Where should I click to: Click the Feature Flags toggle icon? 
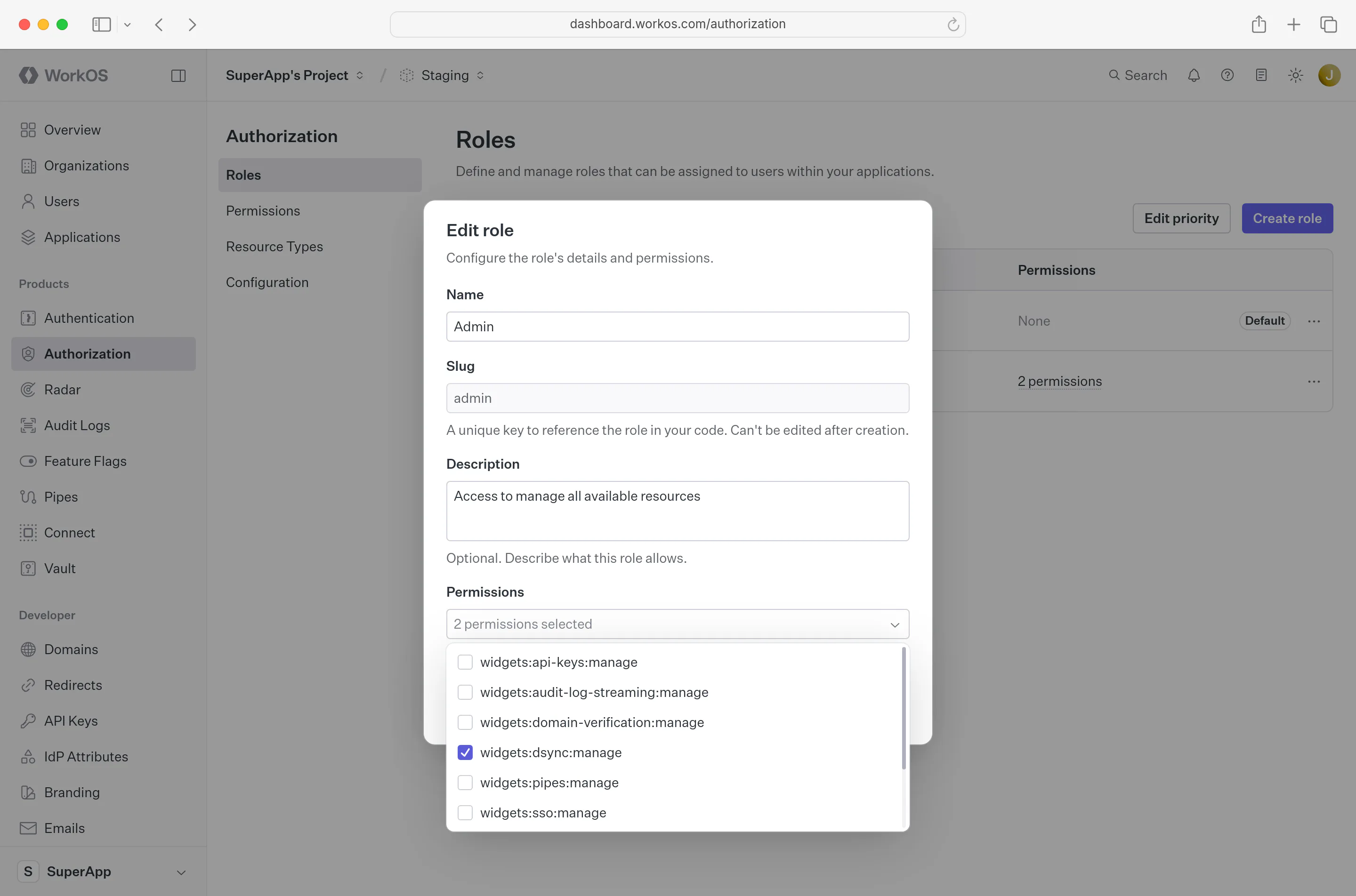coord(28,461)
